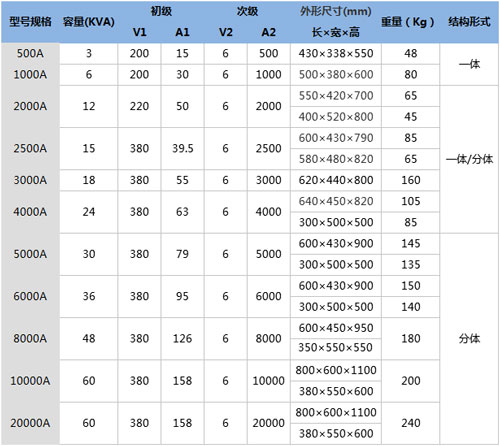Click the weight value 180
Screen dimensions: 500x446
point(411,338)
